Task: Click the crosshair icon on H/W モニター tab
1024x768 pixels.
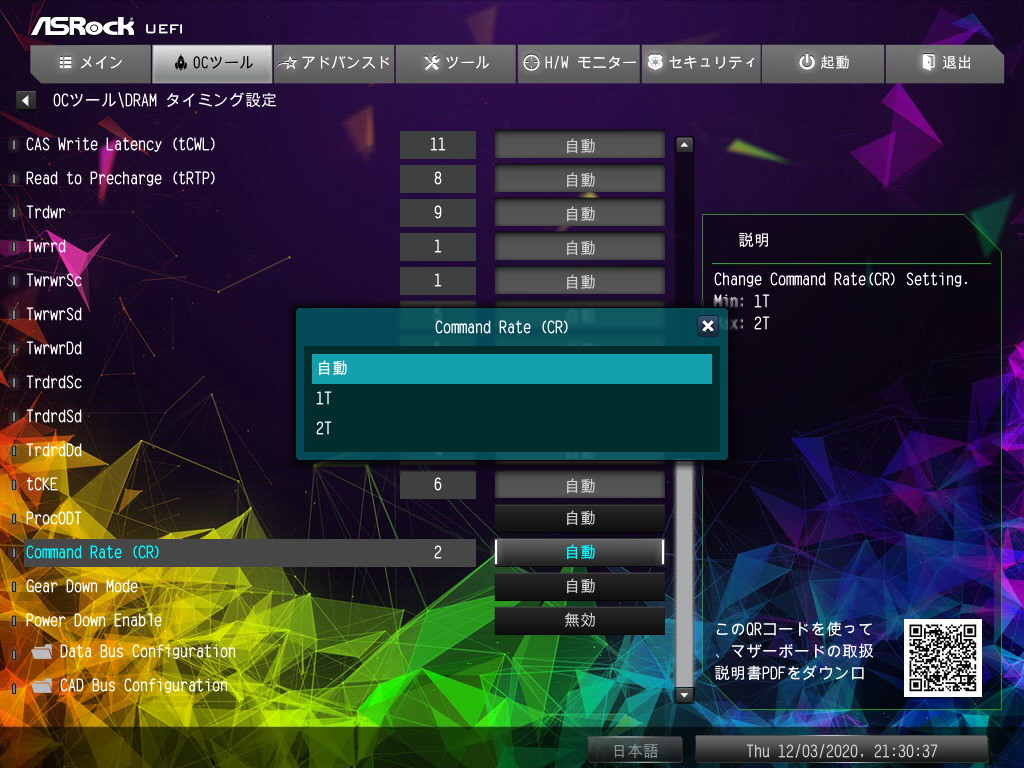Action: coord(532,62)
